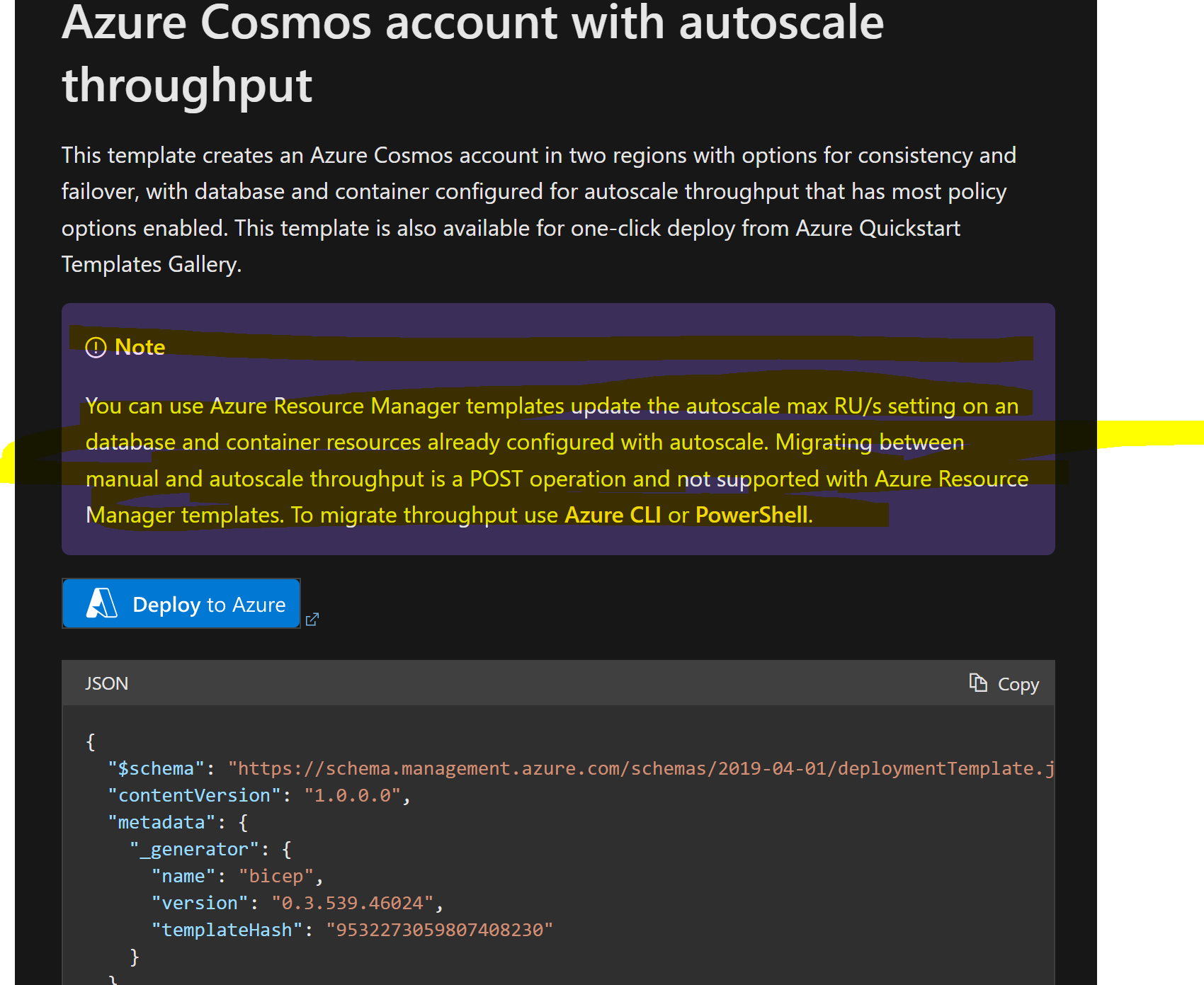Click "Templates Gallery." in the description

152,264
